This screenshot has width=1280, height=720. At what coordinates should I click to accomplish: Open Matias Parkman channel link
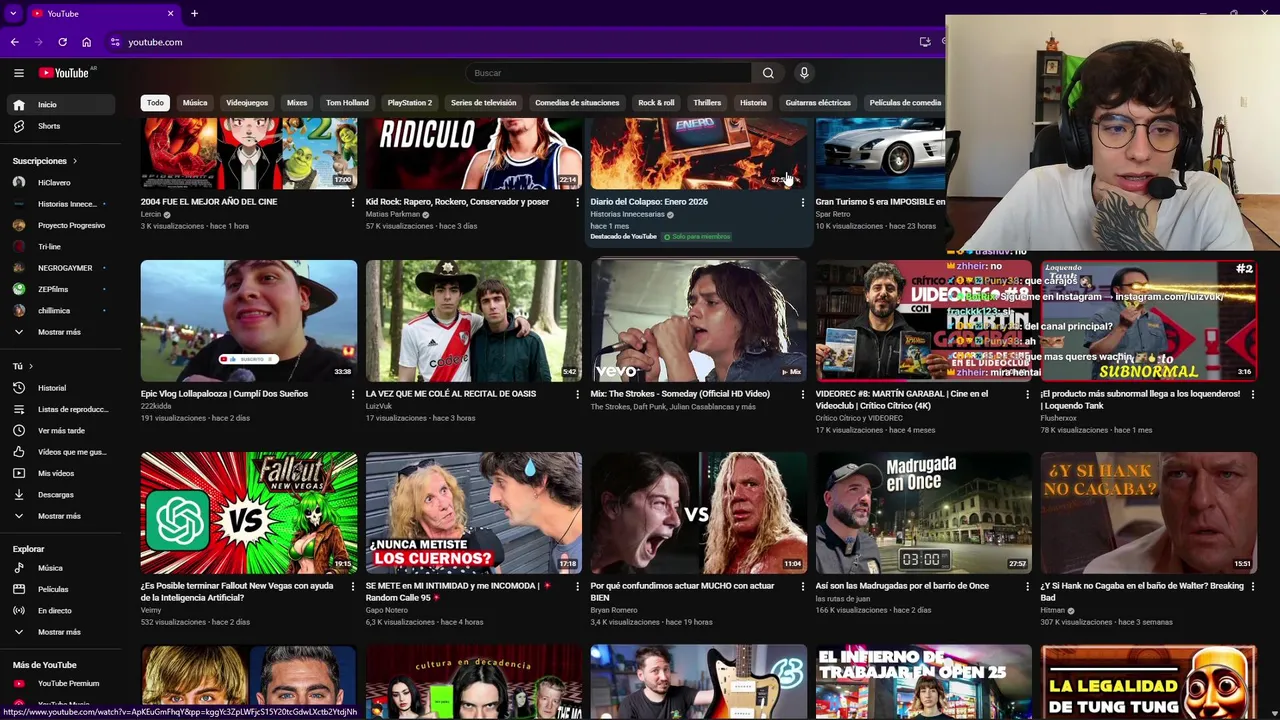click(393, 214)
